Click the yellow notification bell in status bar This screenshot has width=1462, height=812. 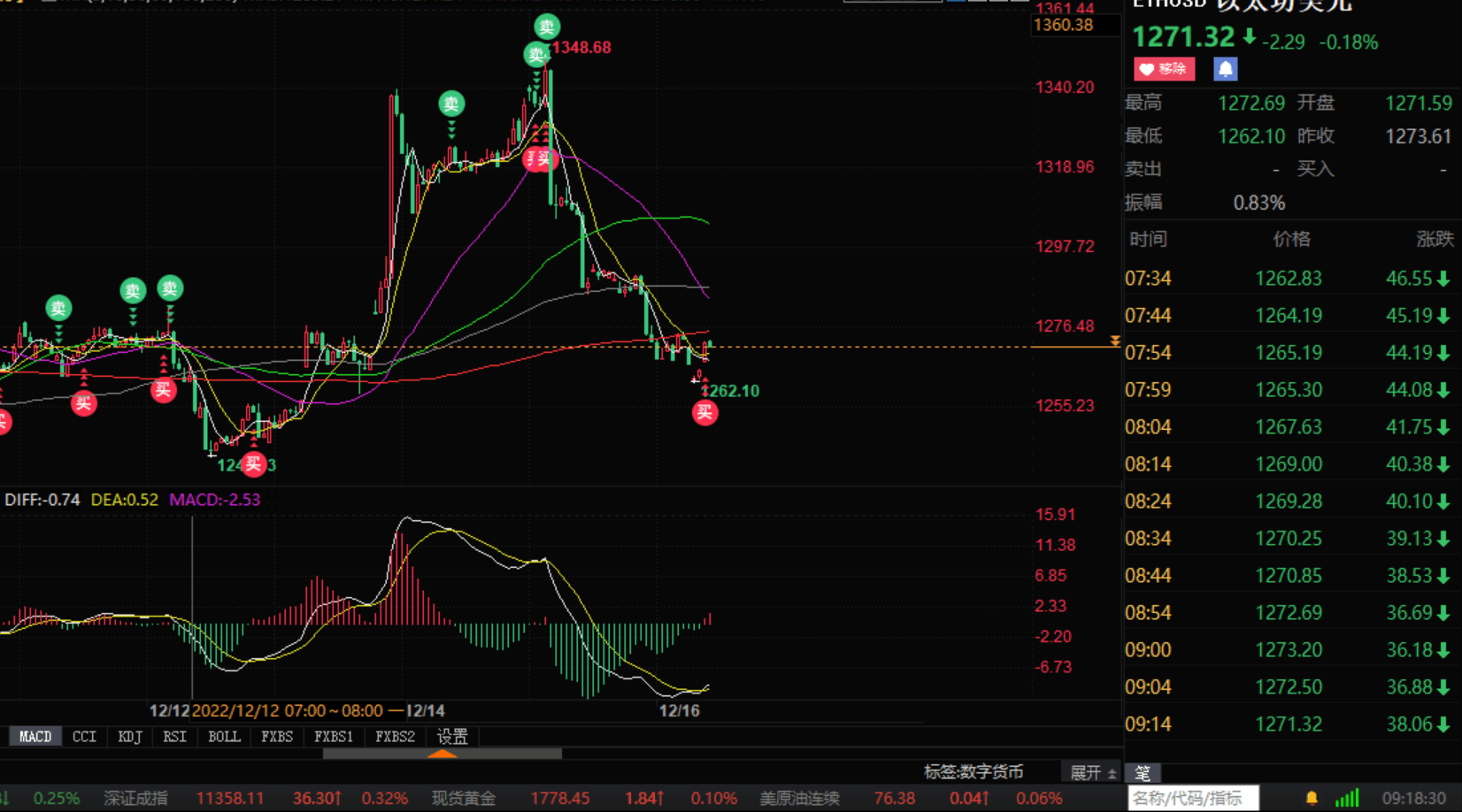[1312, 799]
